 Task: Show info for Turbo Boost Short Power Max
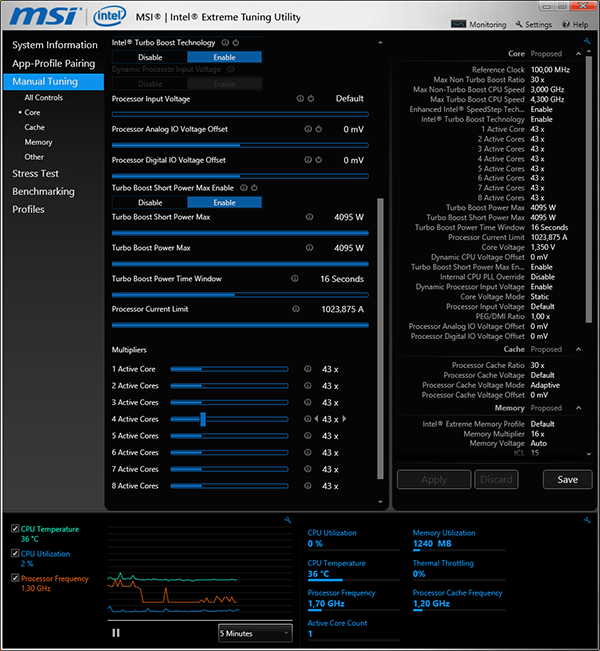(x=309, y=217)
